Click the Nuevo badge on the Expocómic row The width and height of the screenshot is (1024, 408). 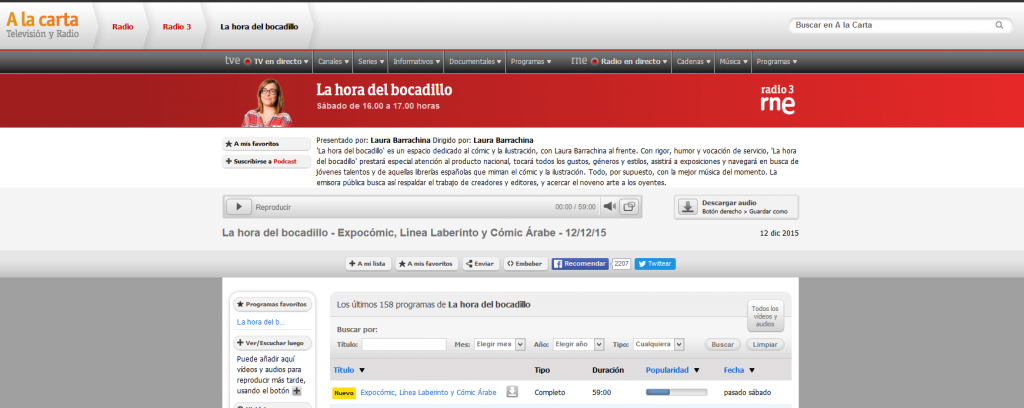tap(344, 393)
